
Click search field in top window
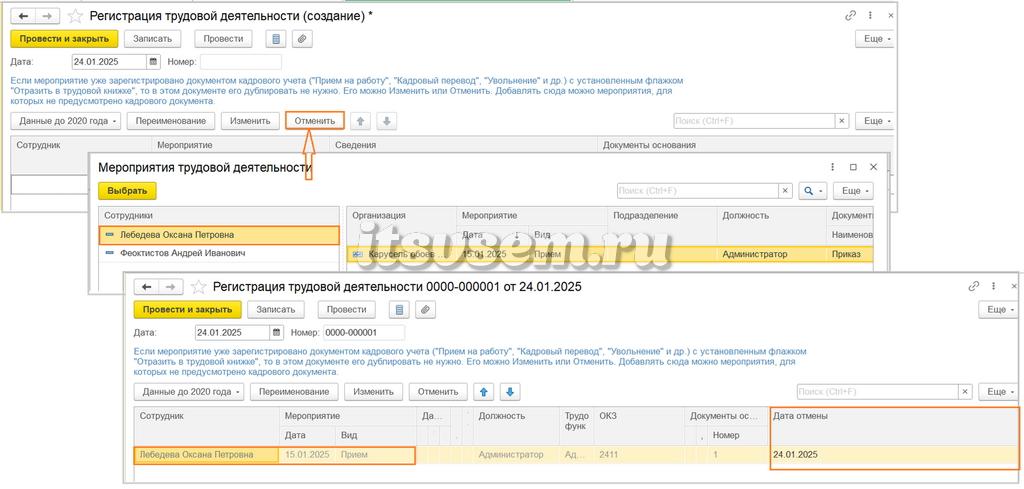pos(754,121)
